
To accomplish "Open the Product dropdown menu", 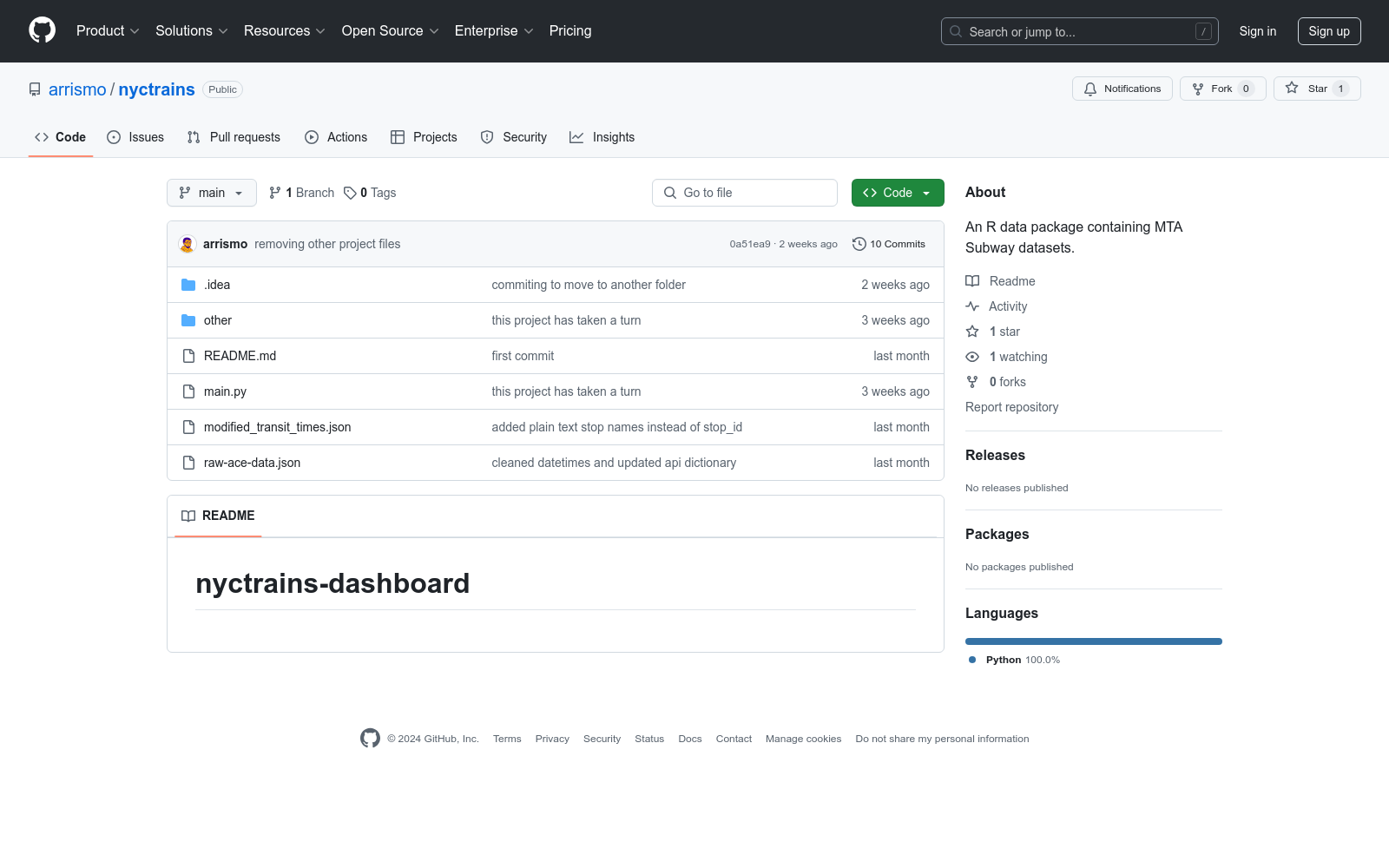I will point(108,31).
